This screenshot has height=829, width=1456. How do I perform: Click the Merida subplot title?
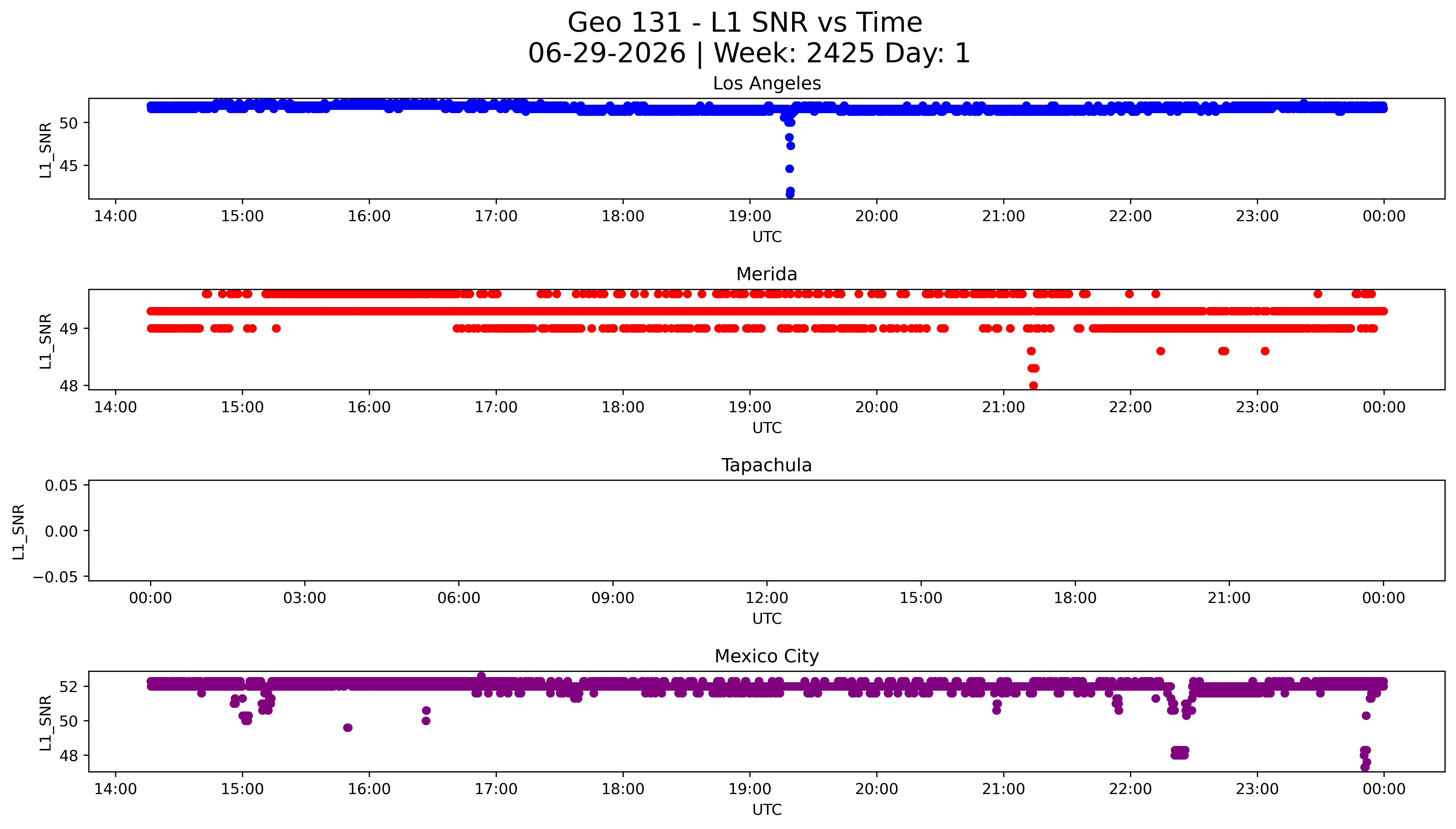[x=766, y=274]
